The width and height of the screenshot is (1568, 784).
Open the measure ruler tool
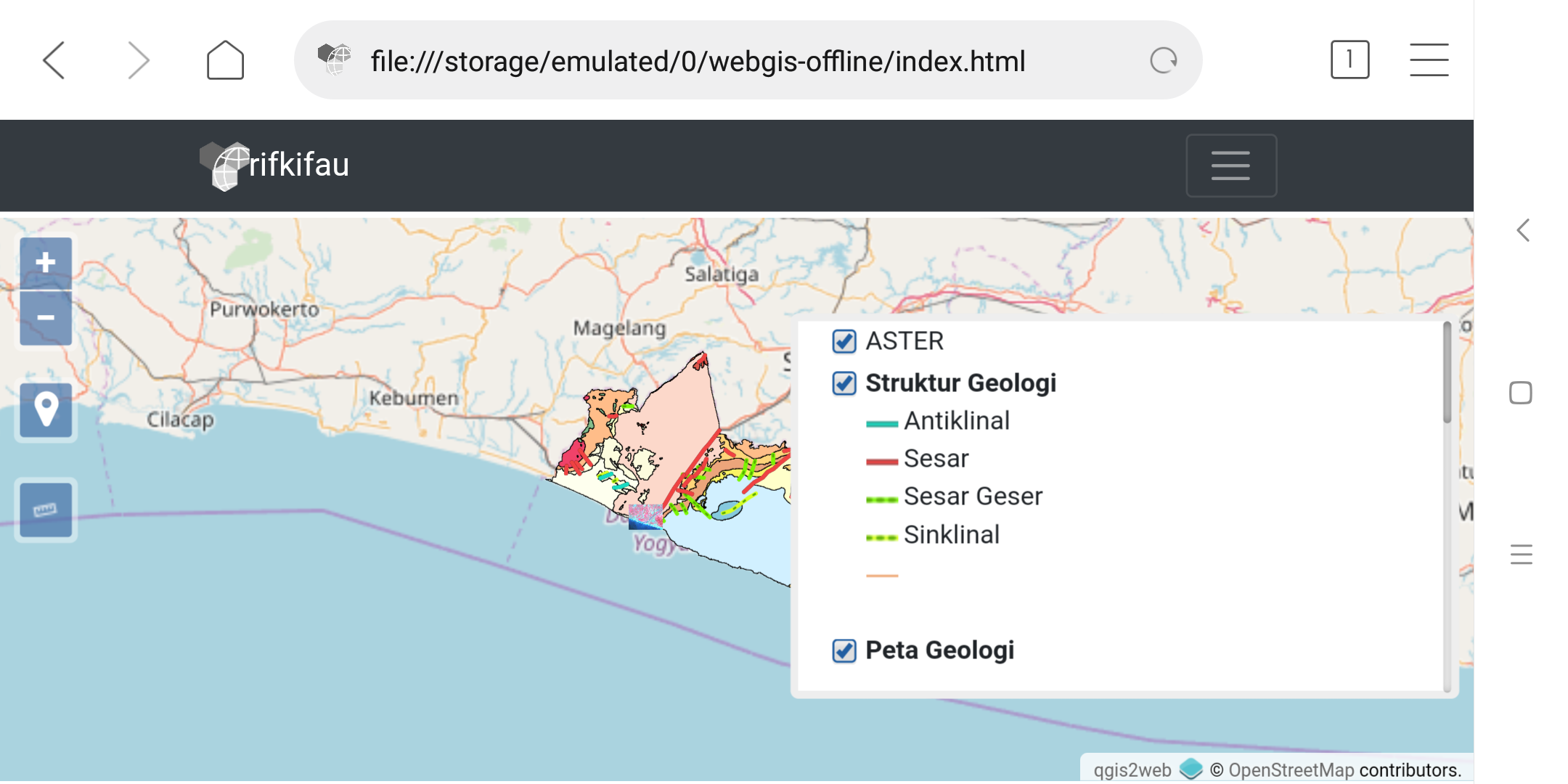click(x=46, y=510)
